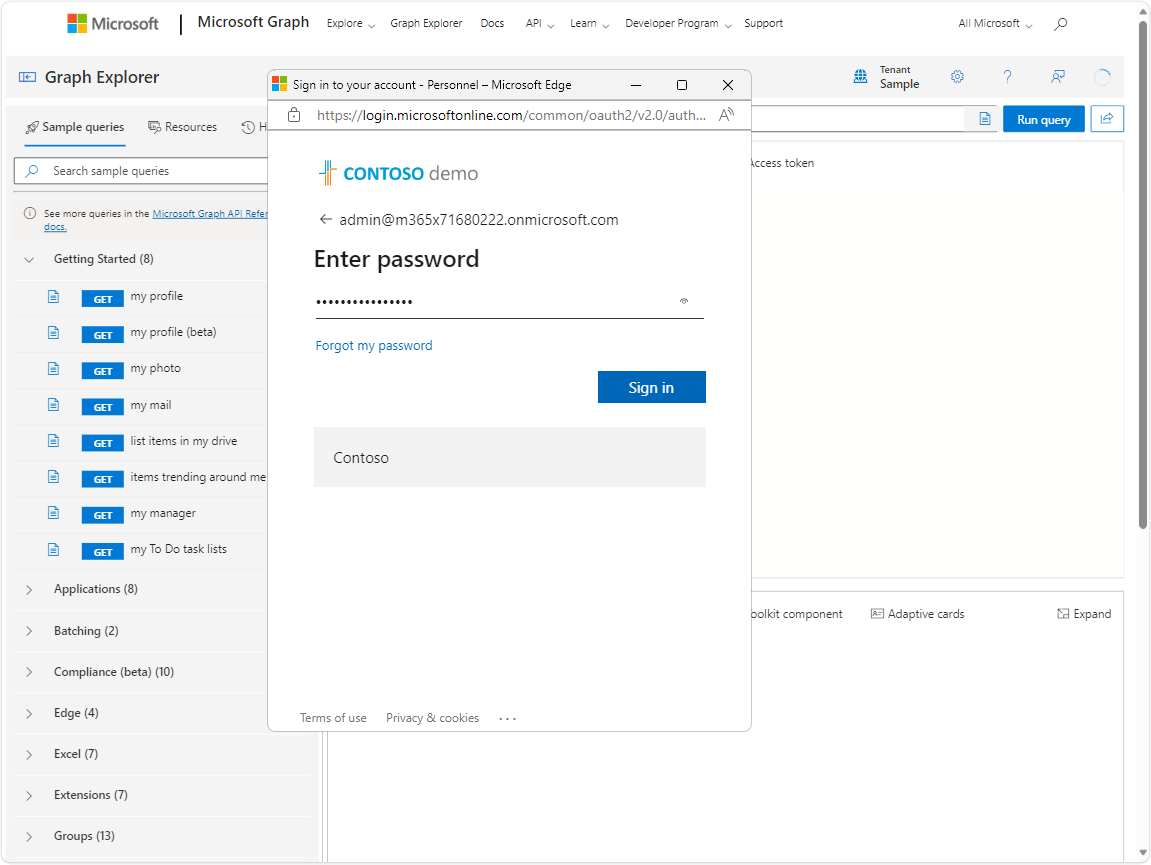The height and width of the screenshot is (865, 1151).
Task: Open the Explore dropdown menu
Action: 350,23
